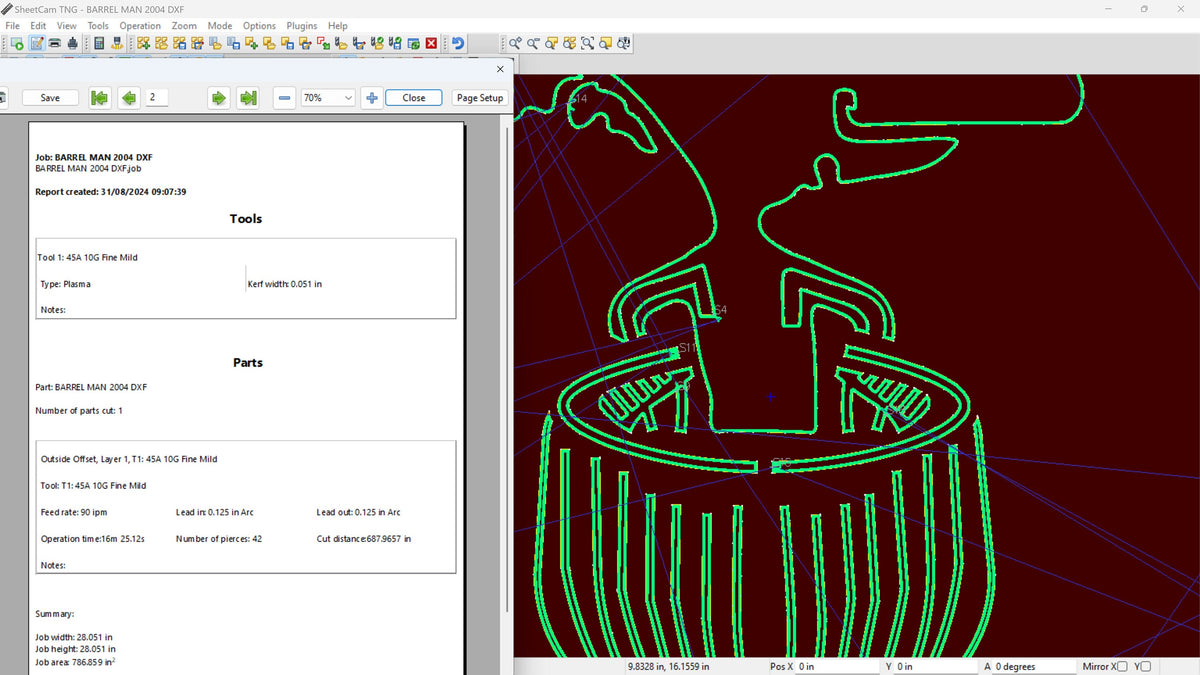
Task: Close the print preview with the X icon
Action: (x=501, y=69)
